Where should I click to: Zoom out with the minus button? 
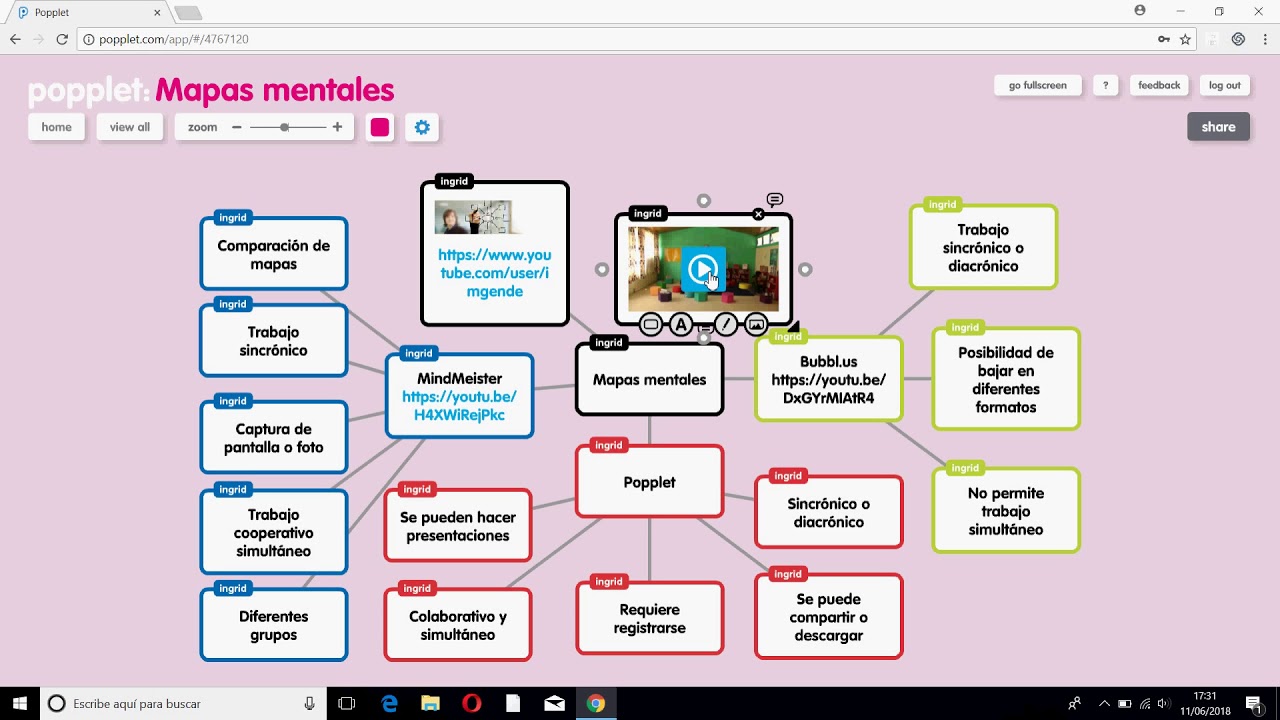click(237, 127)
